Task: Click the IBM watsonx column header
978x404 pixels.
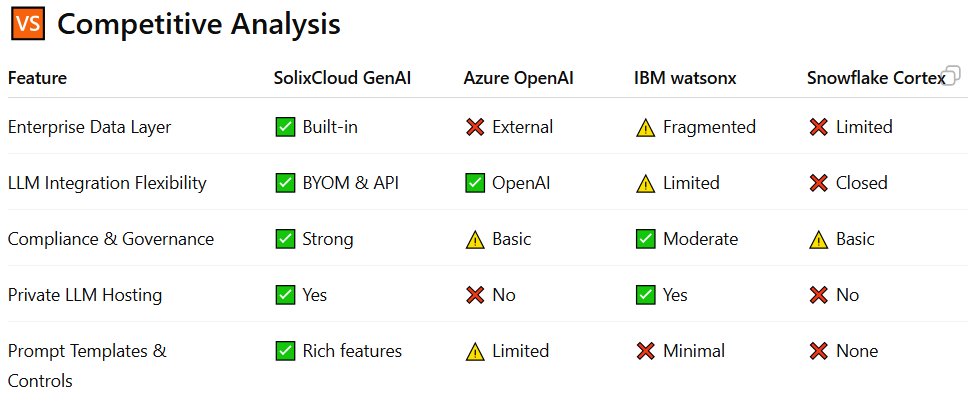Action: (x=685, y=78)
